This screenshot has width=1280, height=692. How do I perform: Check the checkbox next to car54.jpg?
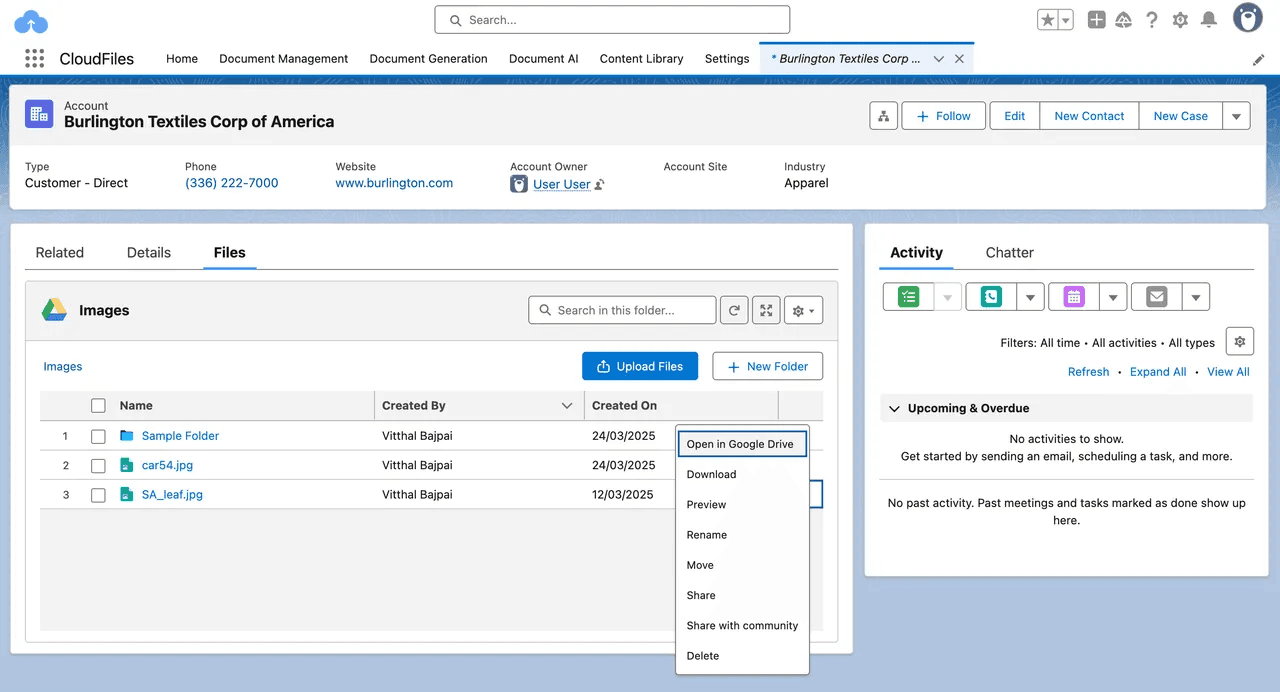pyautogui.click(x=97, y=464)
